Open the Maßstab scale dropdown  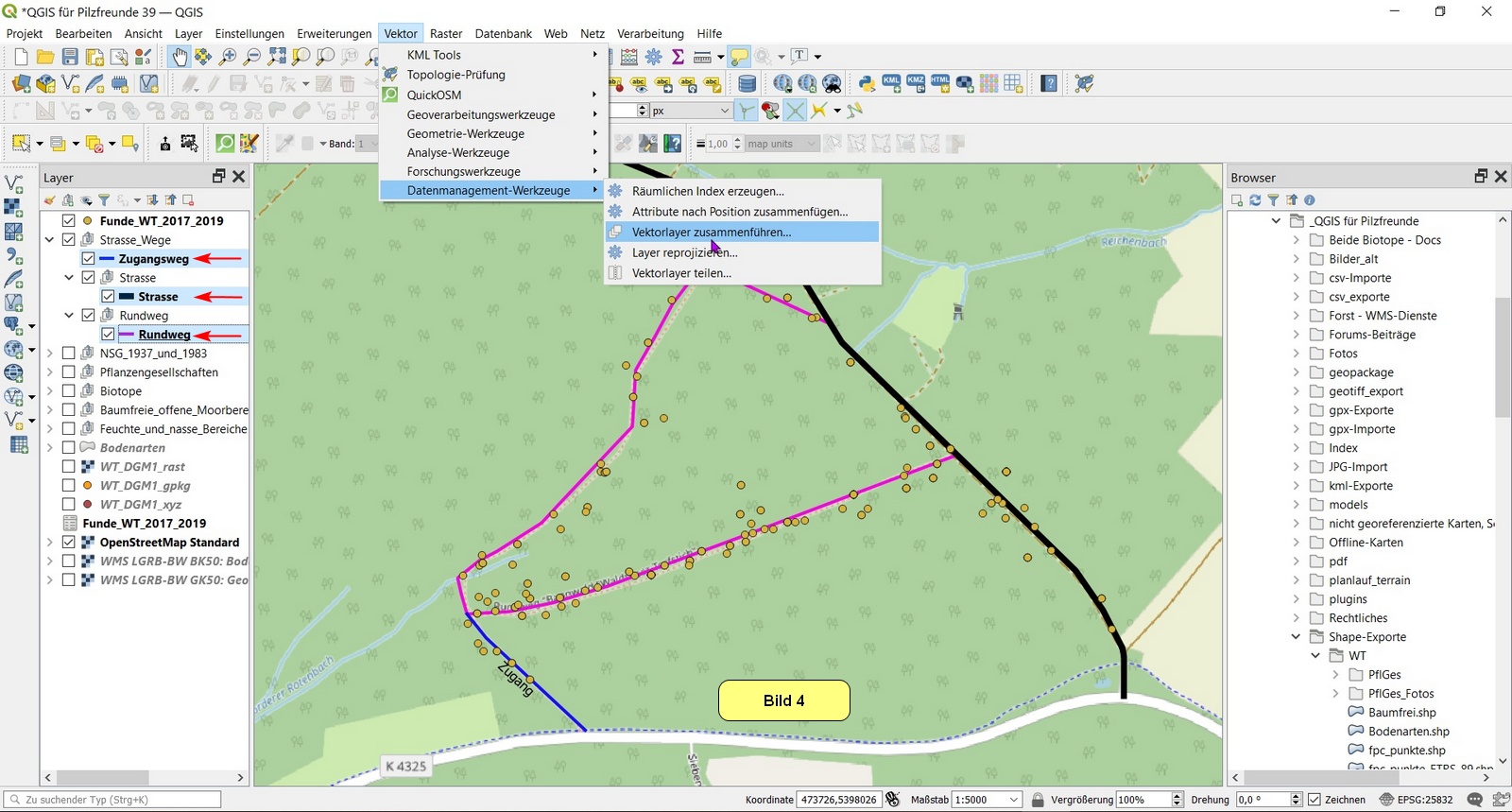coord(1014,800)
